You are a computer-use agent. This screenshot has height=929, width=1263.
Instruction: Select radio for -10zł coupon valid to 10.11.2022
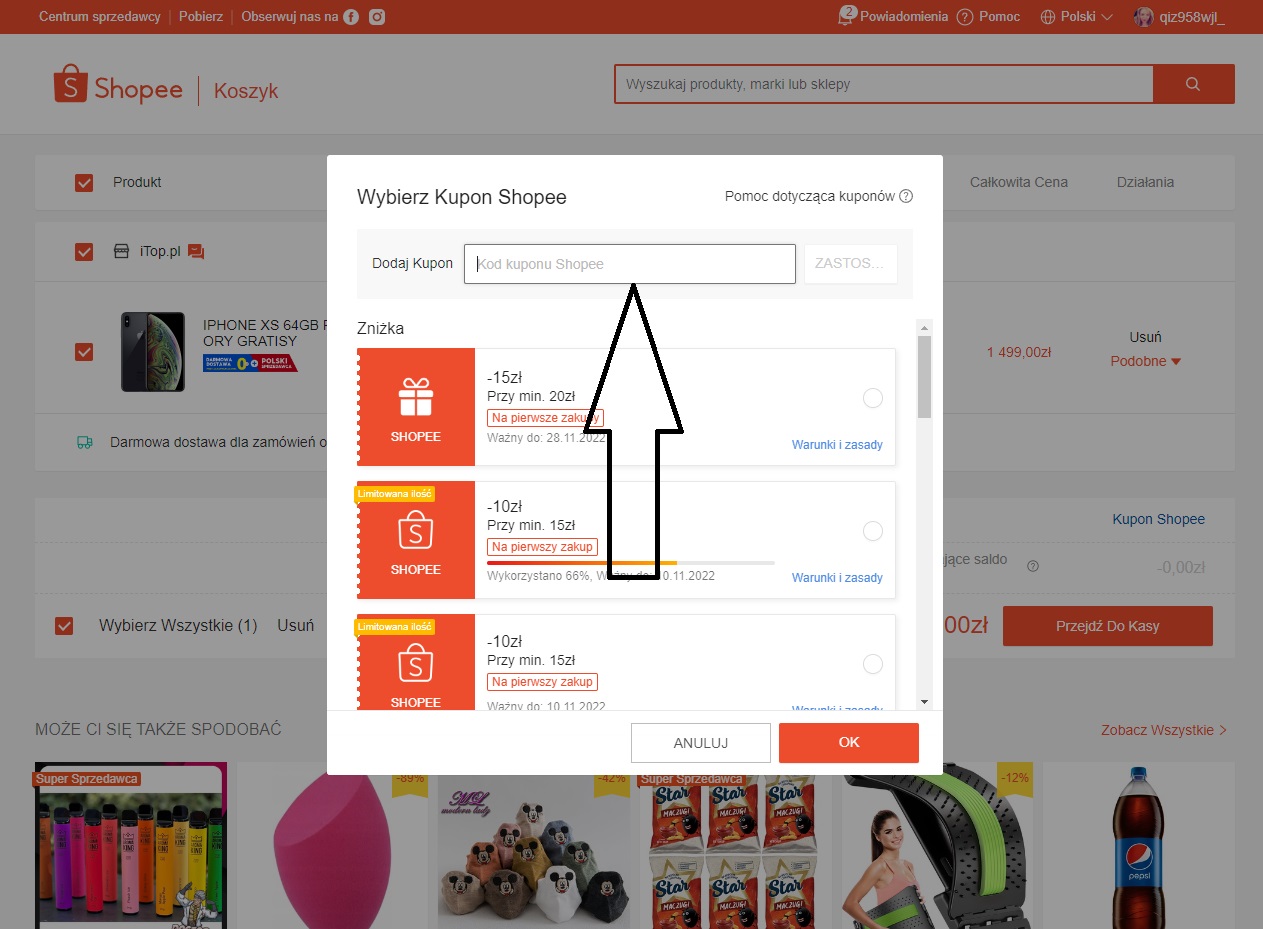pos(873,664)
